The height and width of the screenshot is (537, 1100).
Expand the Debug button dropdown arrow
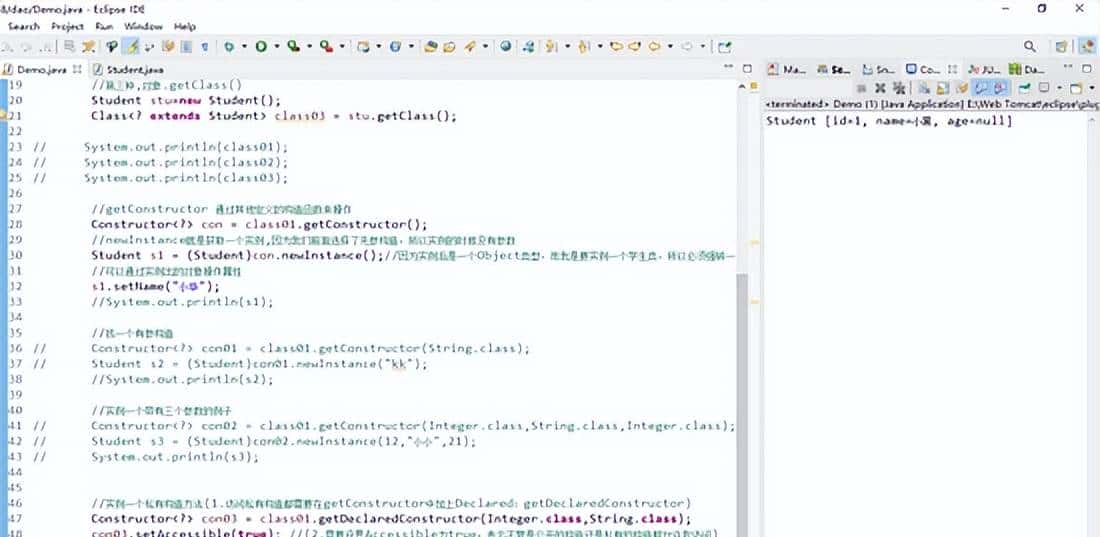point(242,46)
